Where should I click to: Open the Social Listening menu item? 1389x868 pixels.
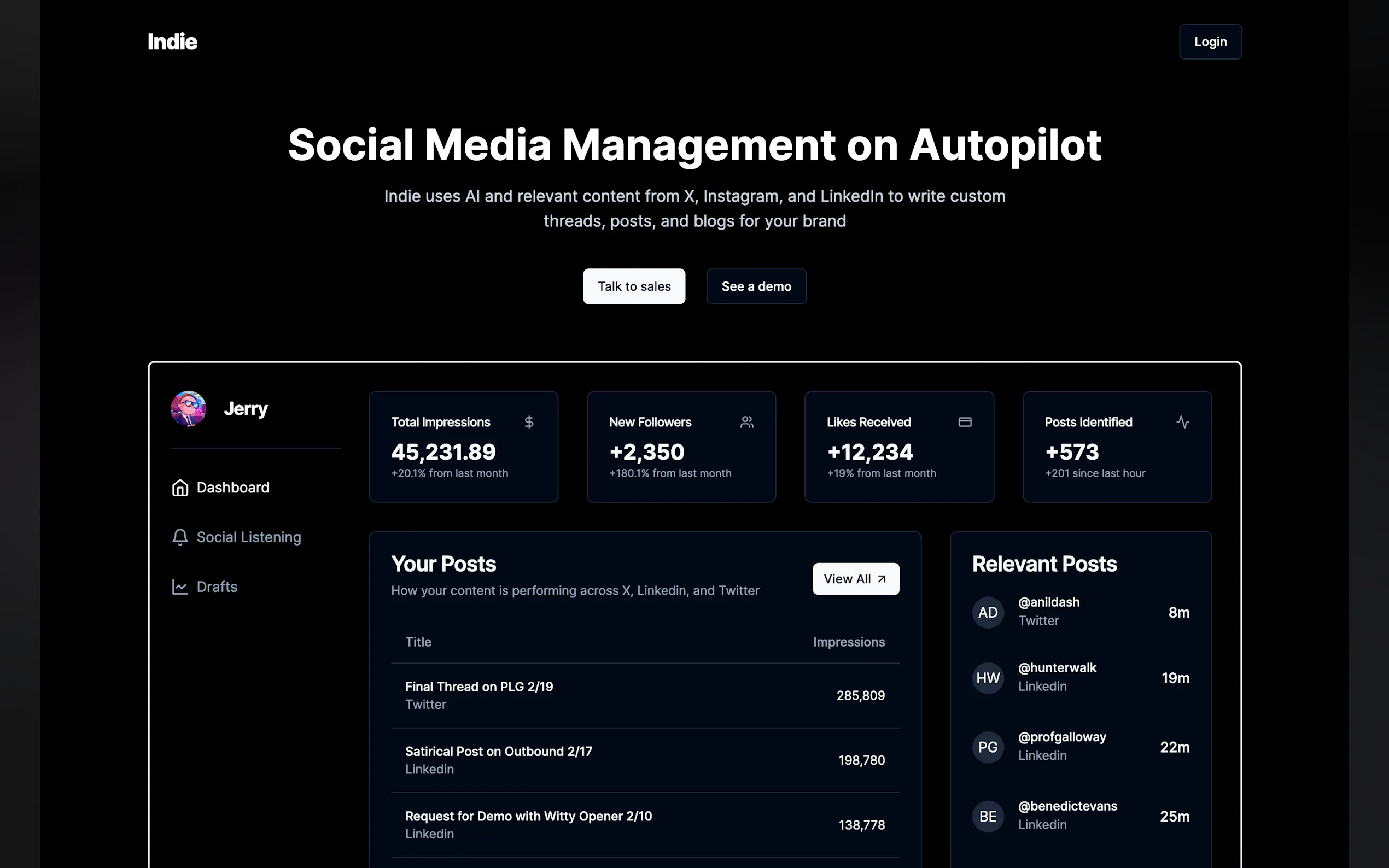click(x=248, y=537)
